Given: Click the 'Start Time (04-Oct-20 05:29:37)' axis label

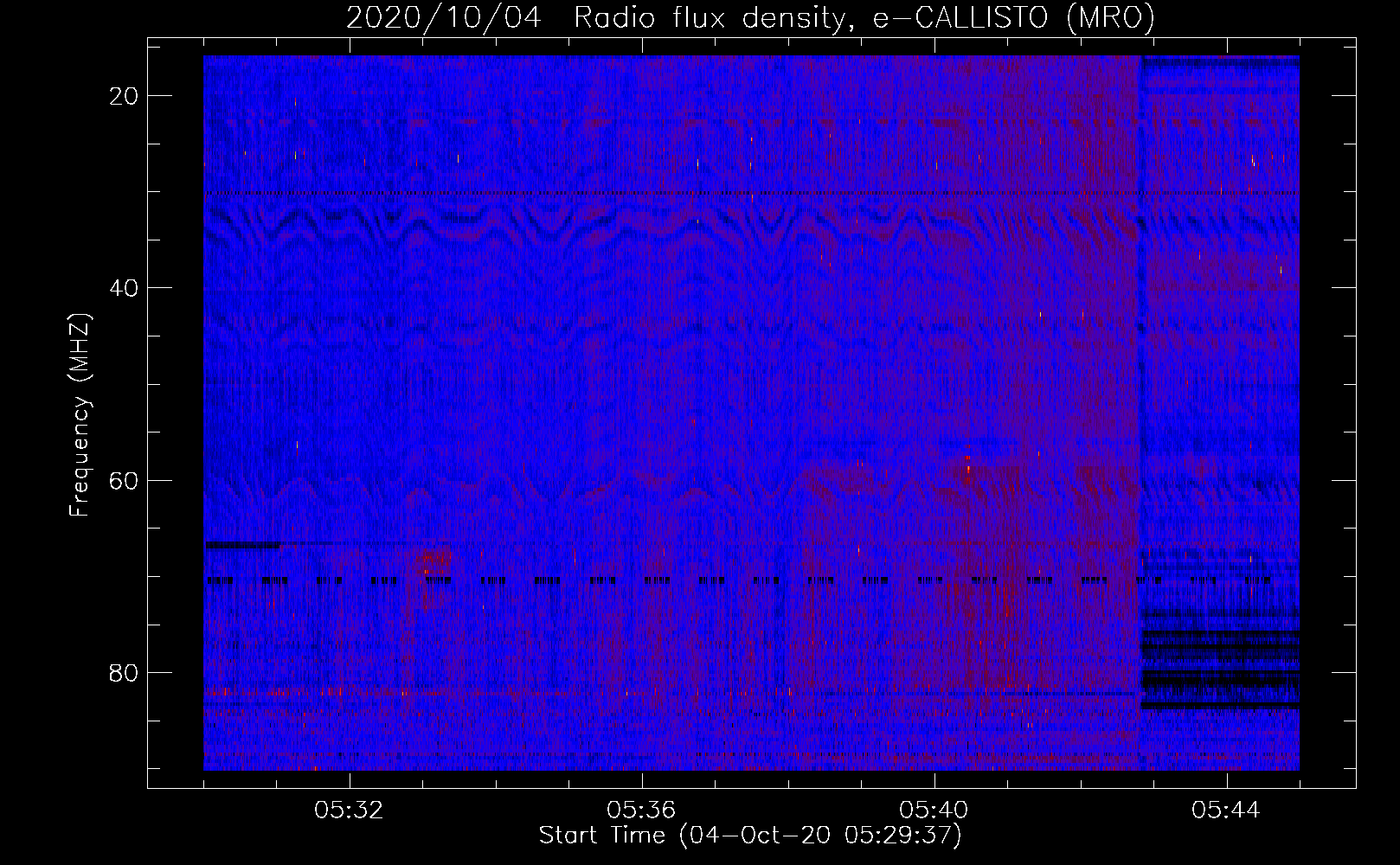Looking at the screenshot, I should click(x=750, y=836).
